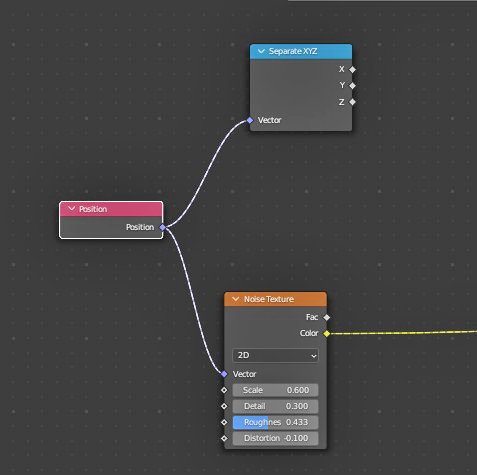
Task: Collapse the Separate XYZ node
Action: tap(261, 51)
